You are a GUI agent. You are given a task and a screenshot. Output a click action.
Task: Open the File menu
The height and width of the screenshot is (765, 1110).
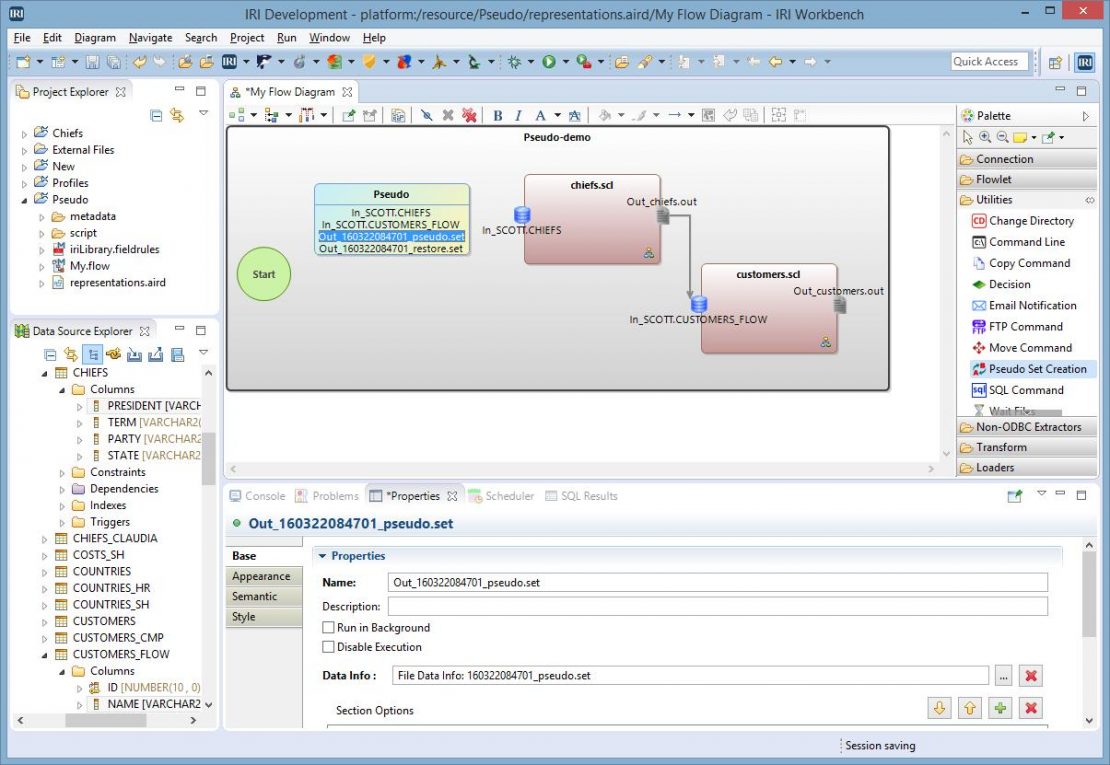click(22, 38)
